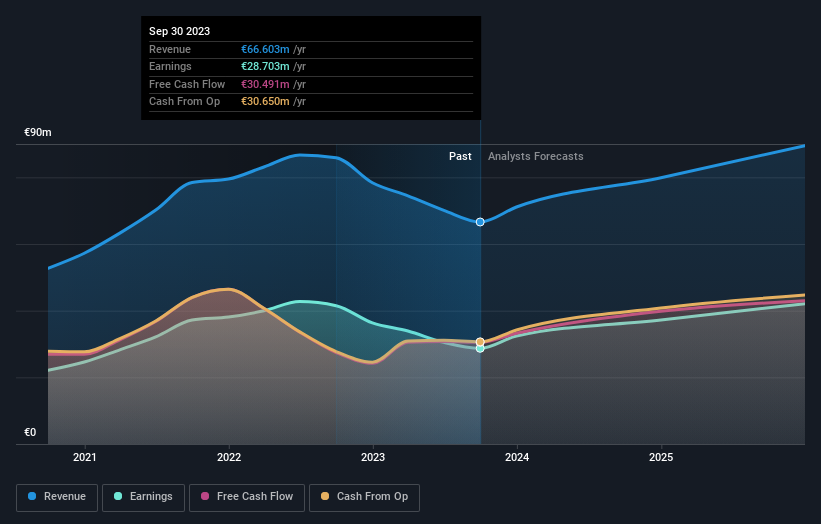Click the Earnings row label in tooltip
The width and height of the screenshot is (821, 524).
pos(170,66)
